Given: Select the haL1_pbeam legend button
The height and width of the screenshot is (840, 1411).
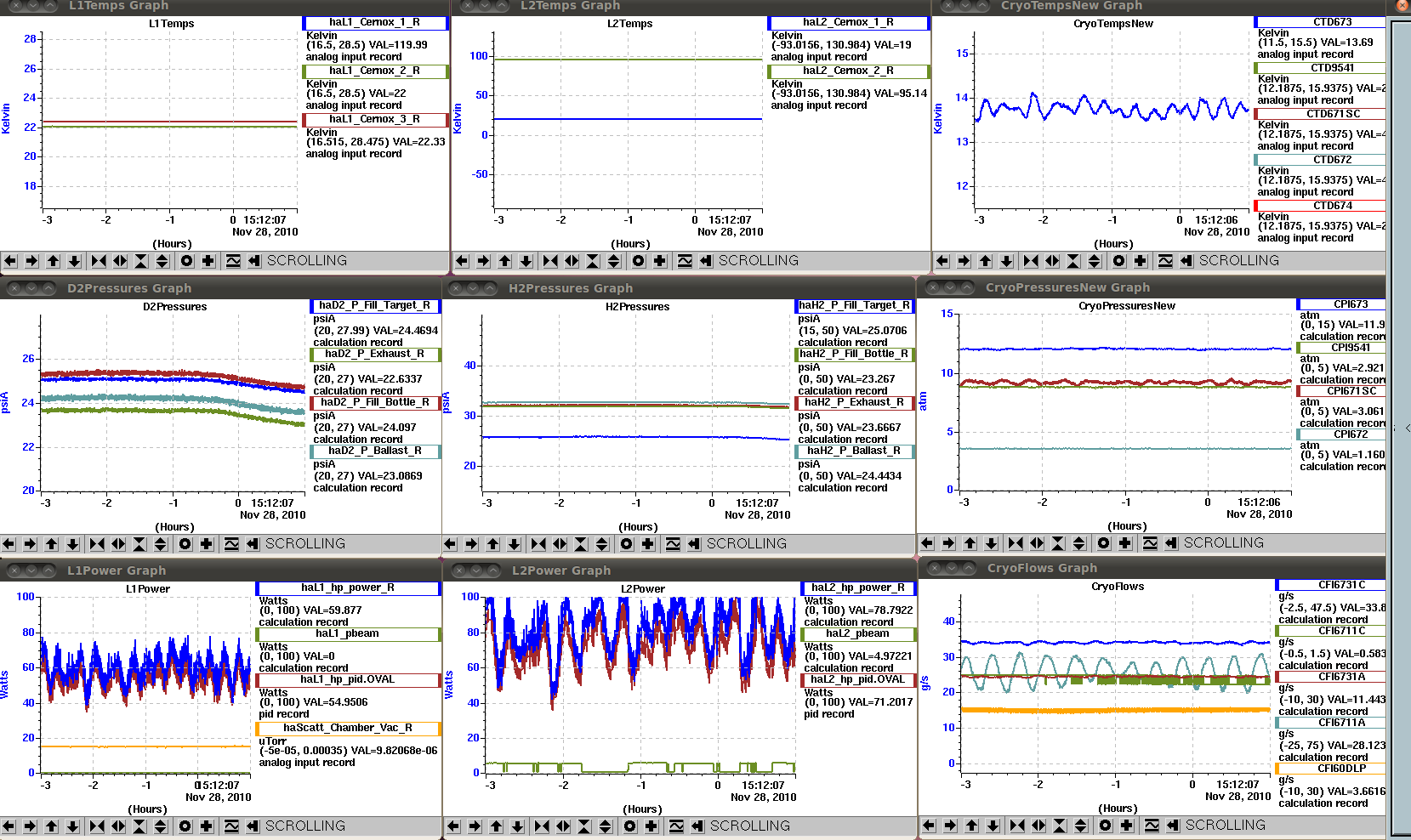Looking at the screenshot, I should [349, 634].
